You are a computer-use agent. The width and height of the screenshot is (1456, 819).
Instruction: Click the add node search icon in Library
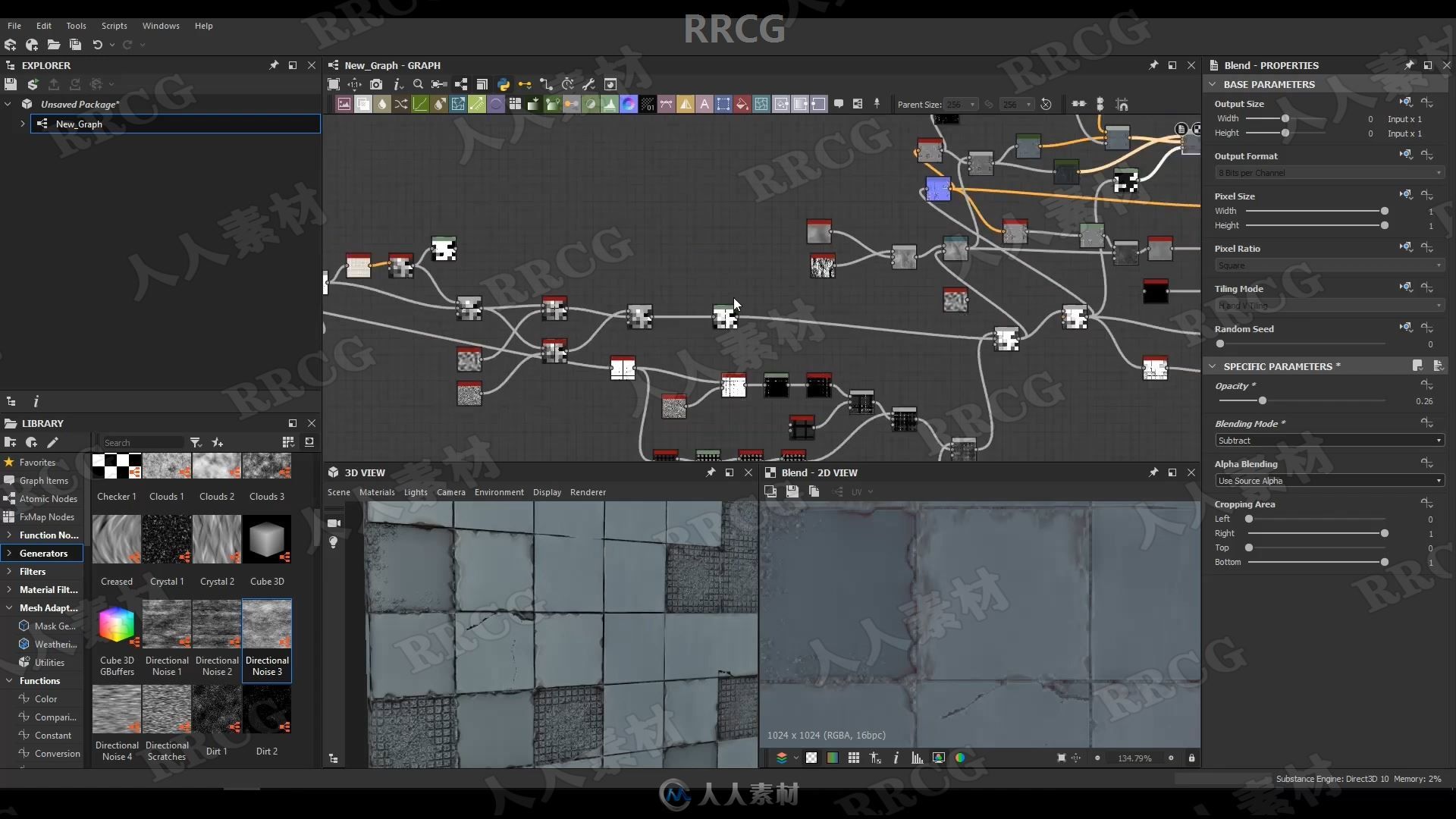218,441
